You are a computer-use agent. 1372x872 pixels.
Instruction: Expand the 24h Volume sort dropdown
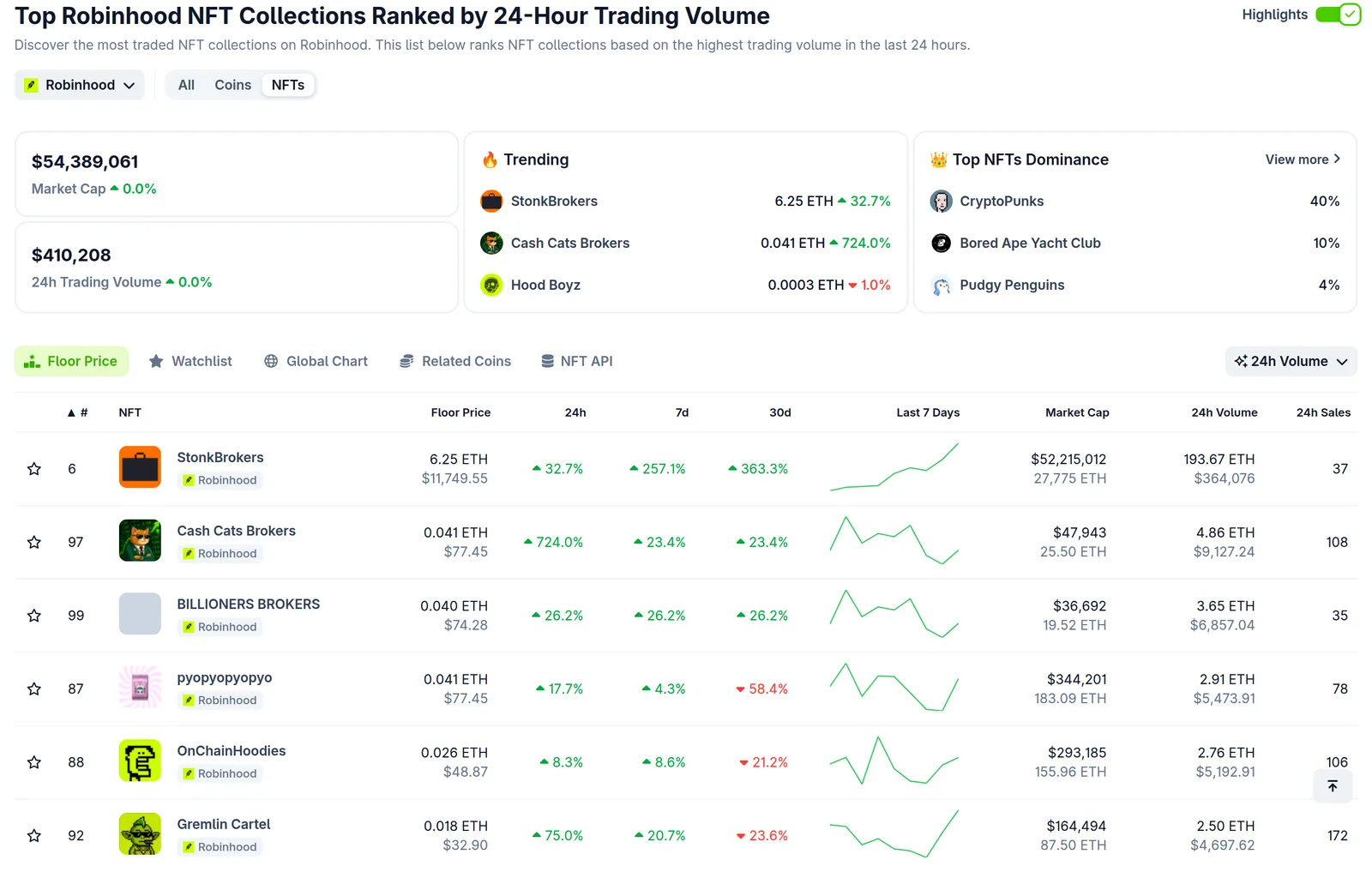(1291, 361)
